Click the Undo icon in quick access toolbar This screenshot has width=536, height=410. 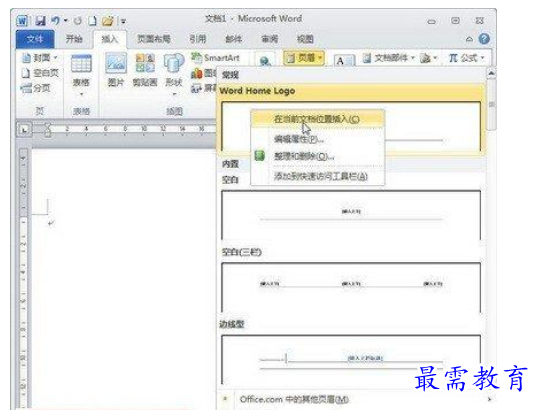click(x=55, y=21)
